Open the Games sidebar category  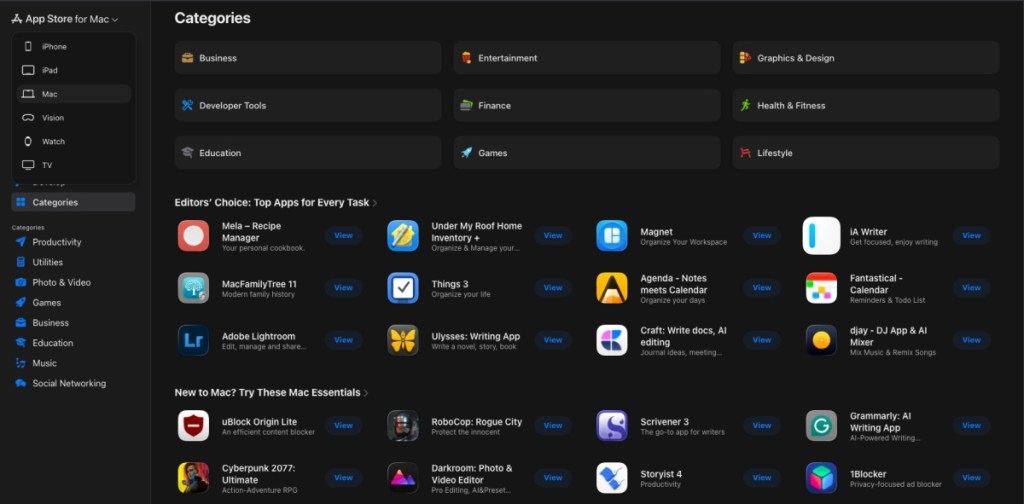[x=73, y=303]
